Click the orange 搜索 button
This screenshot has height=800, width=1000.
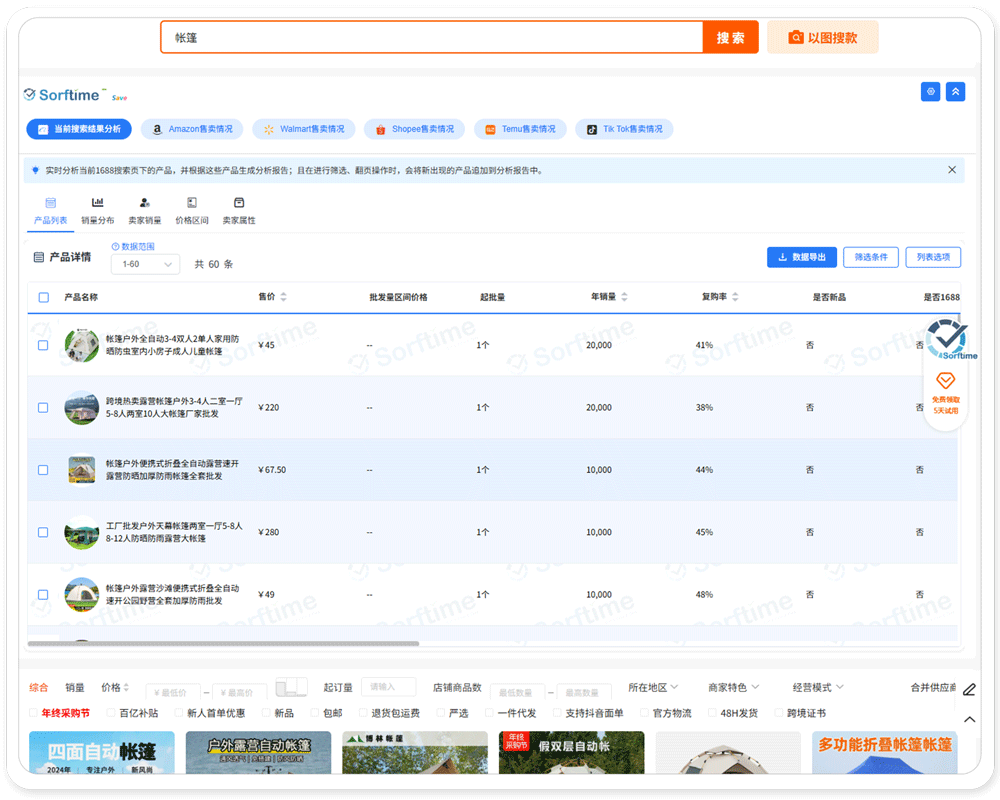731,36
